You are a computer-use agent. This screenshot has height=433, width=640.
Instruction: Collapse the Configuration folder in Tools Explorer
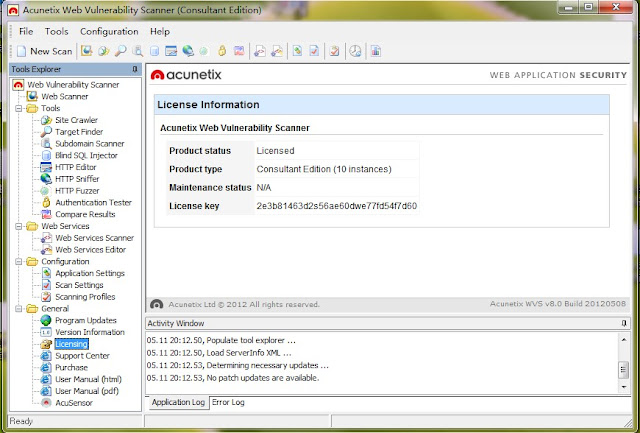(x=19, y=262)
